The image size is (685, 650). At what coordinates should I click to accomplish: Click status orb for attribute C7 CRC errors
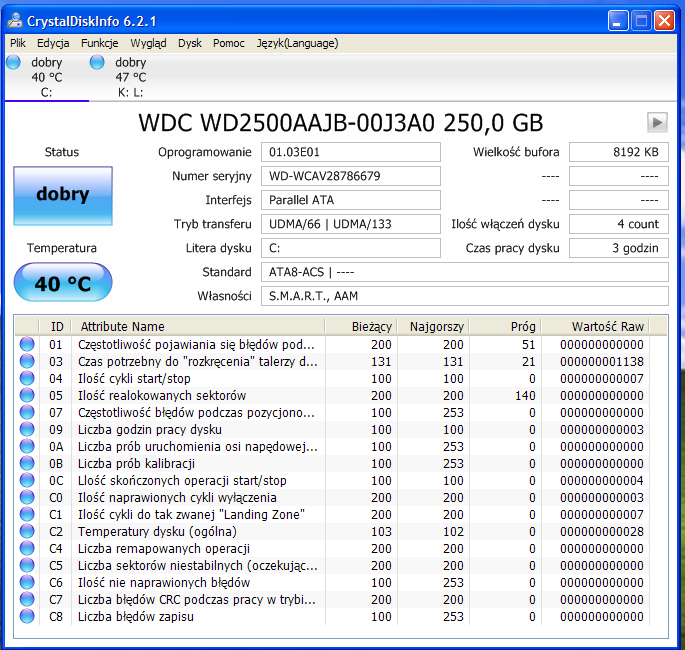click(27, 599)
